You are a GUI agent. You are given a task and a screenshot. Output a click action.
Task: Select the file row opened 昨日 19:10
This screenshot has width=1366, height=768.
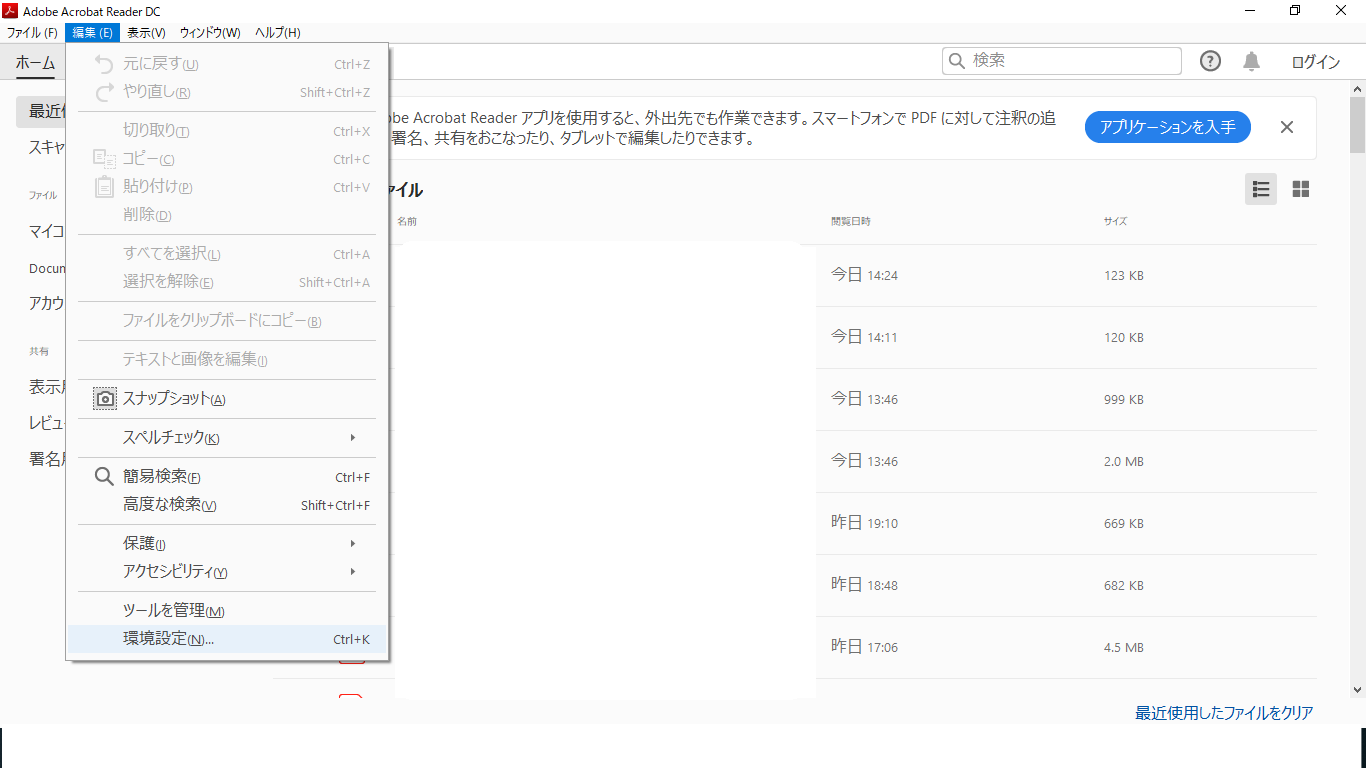pos(795,523)
